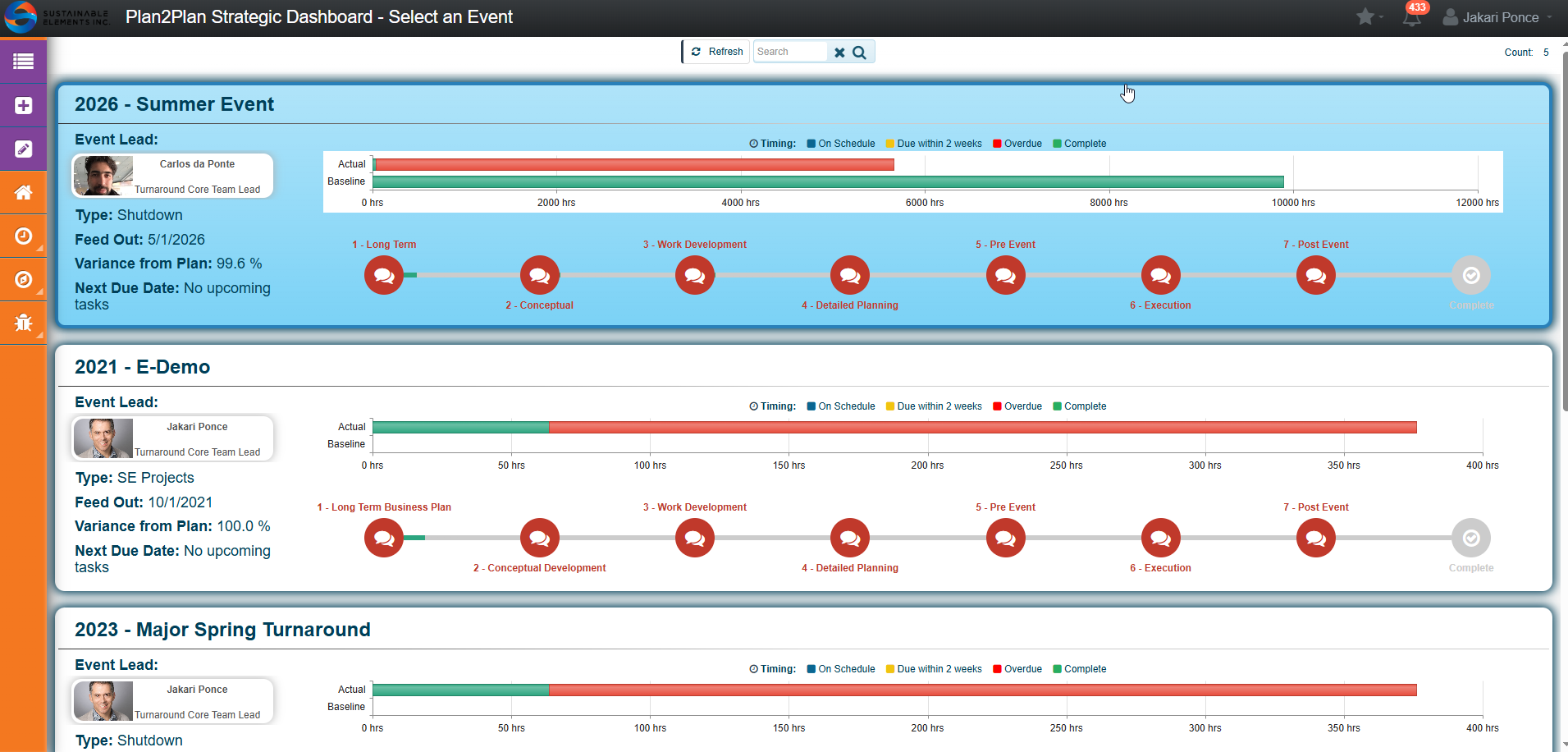Open the list view sidebar icon
The height and width of the screenshot is (752, 1568).
(23, 62)
